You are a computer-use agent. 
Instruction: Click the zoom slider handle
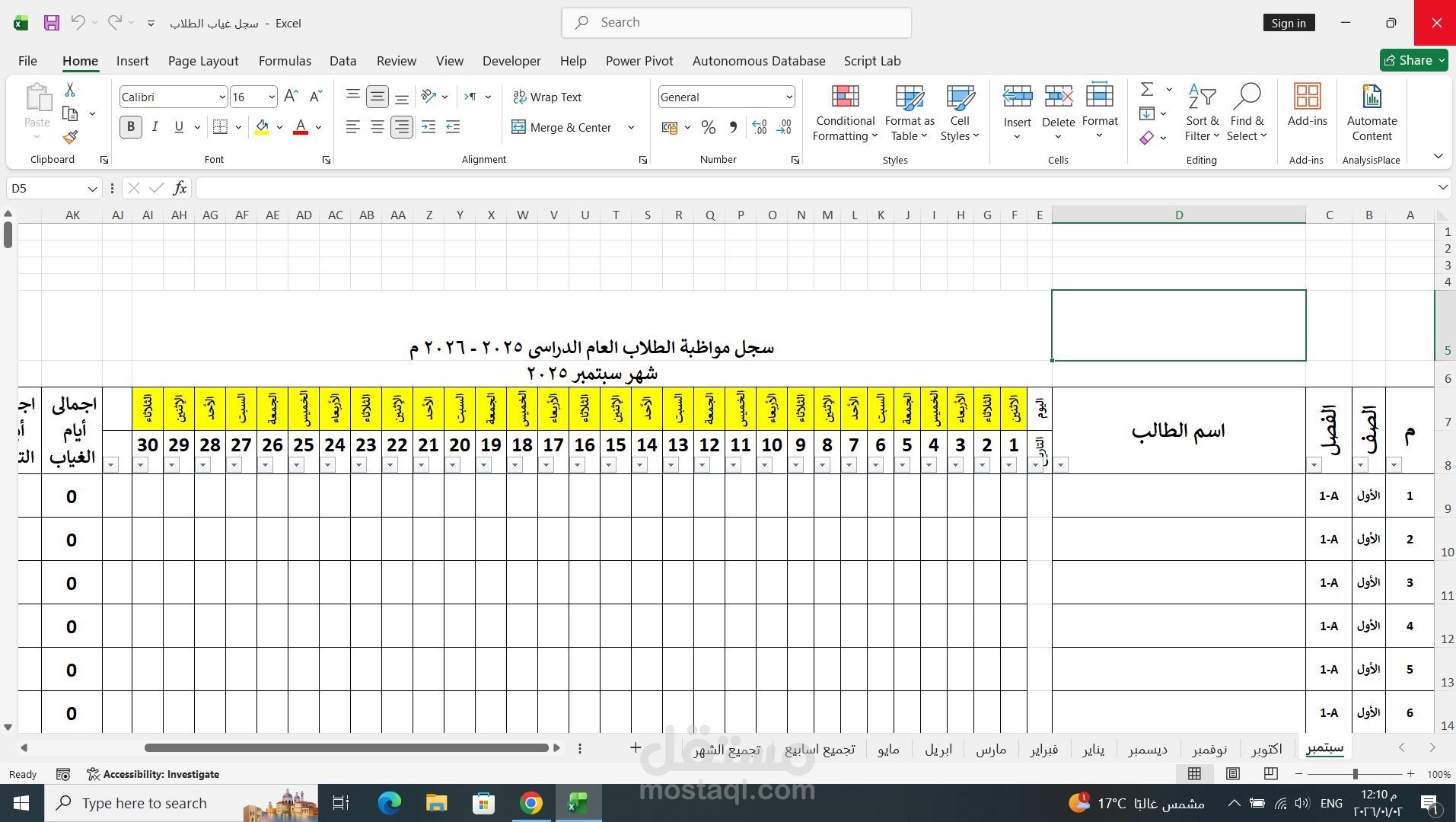(1355, 774)
